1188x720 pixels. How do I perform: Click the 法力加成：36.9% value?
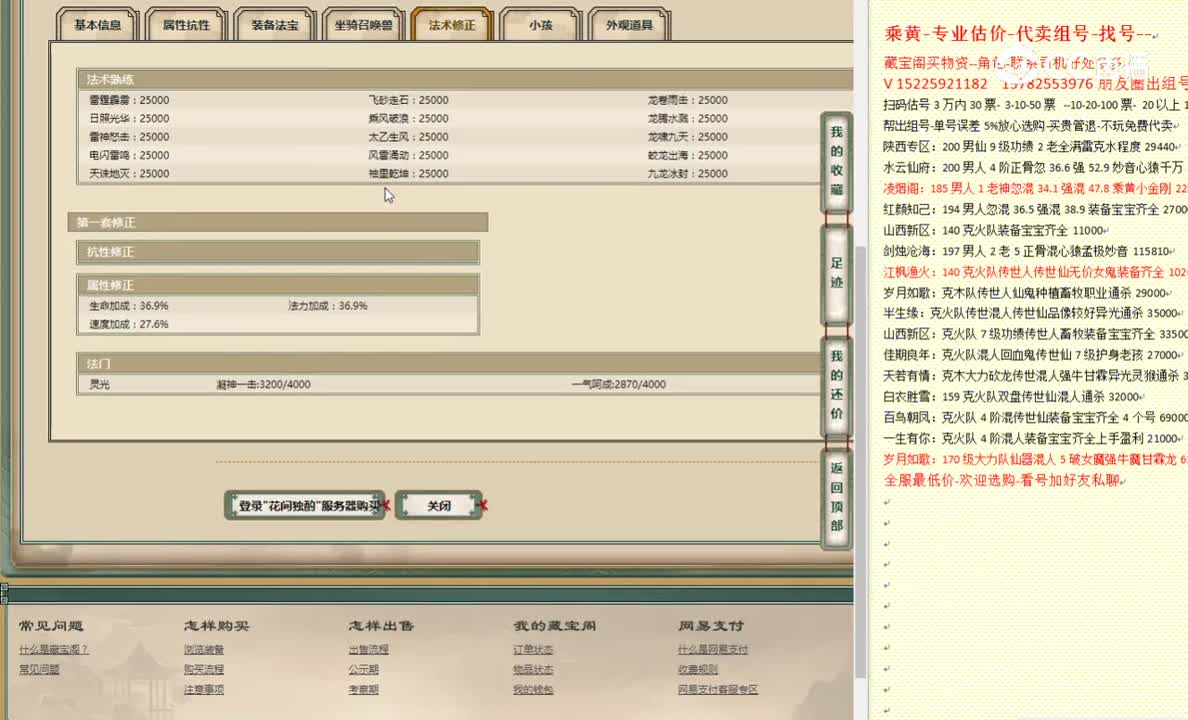328,306
